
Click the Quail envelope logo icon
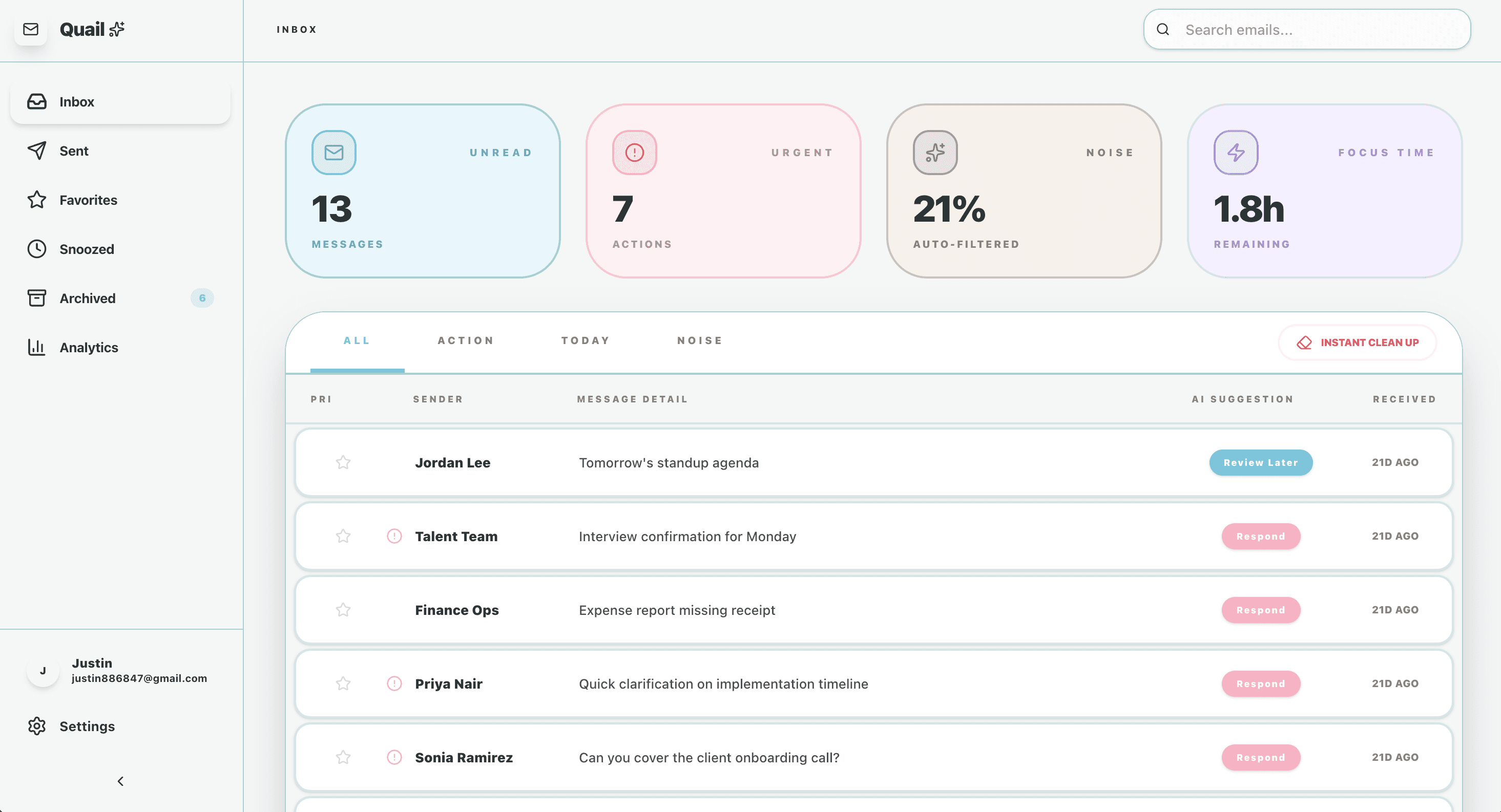pos(31,29)
